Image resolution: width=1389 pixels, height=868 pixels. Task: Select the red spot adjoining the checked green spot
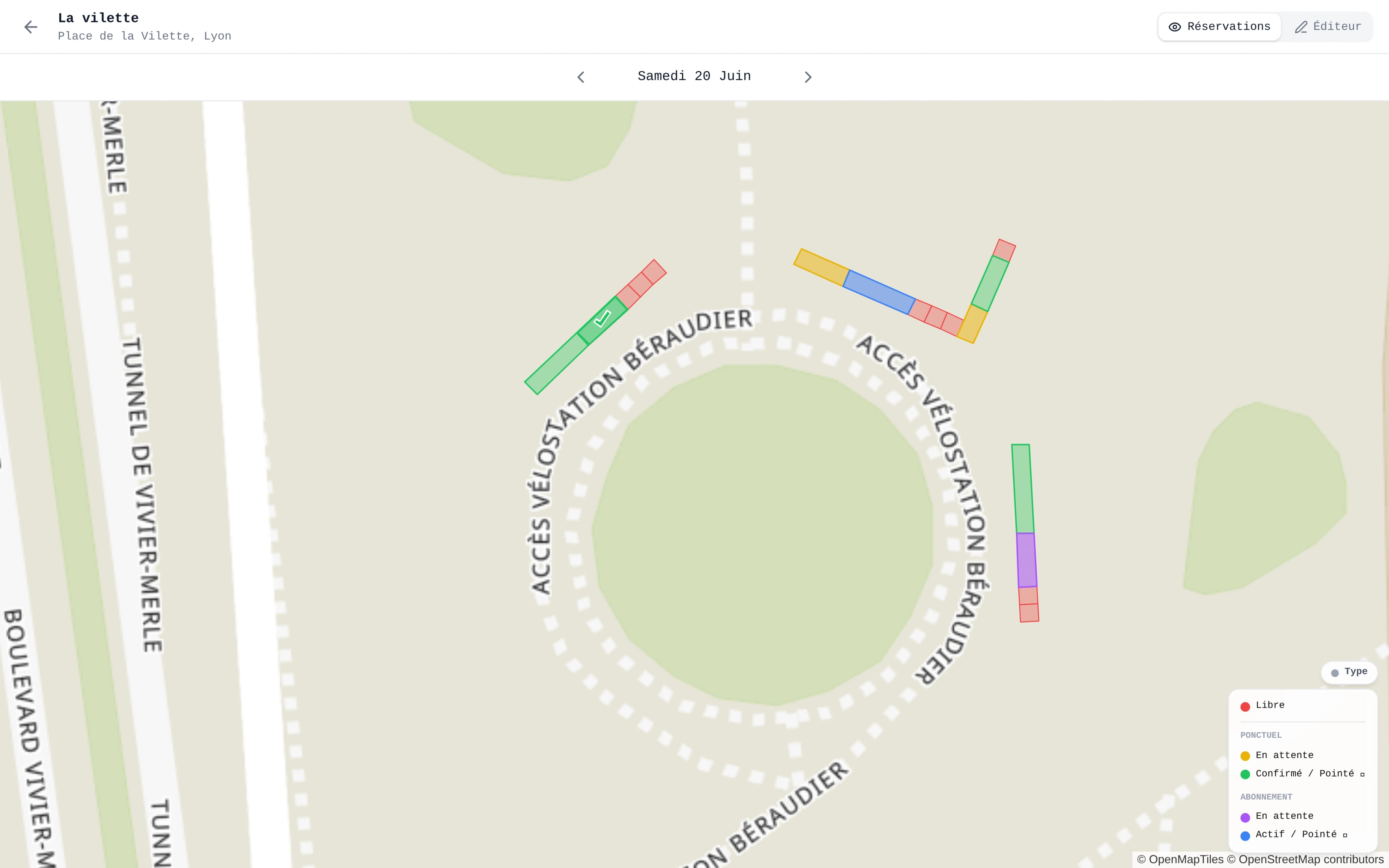tap(628, 297)
